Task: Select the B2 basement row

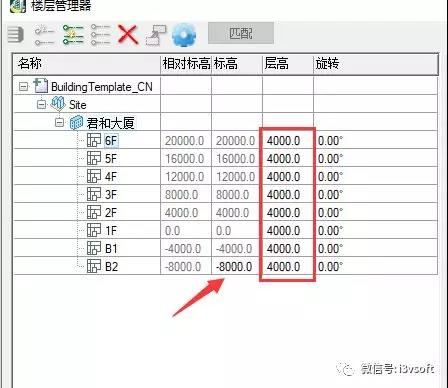Action: click(x=225, y=267)
